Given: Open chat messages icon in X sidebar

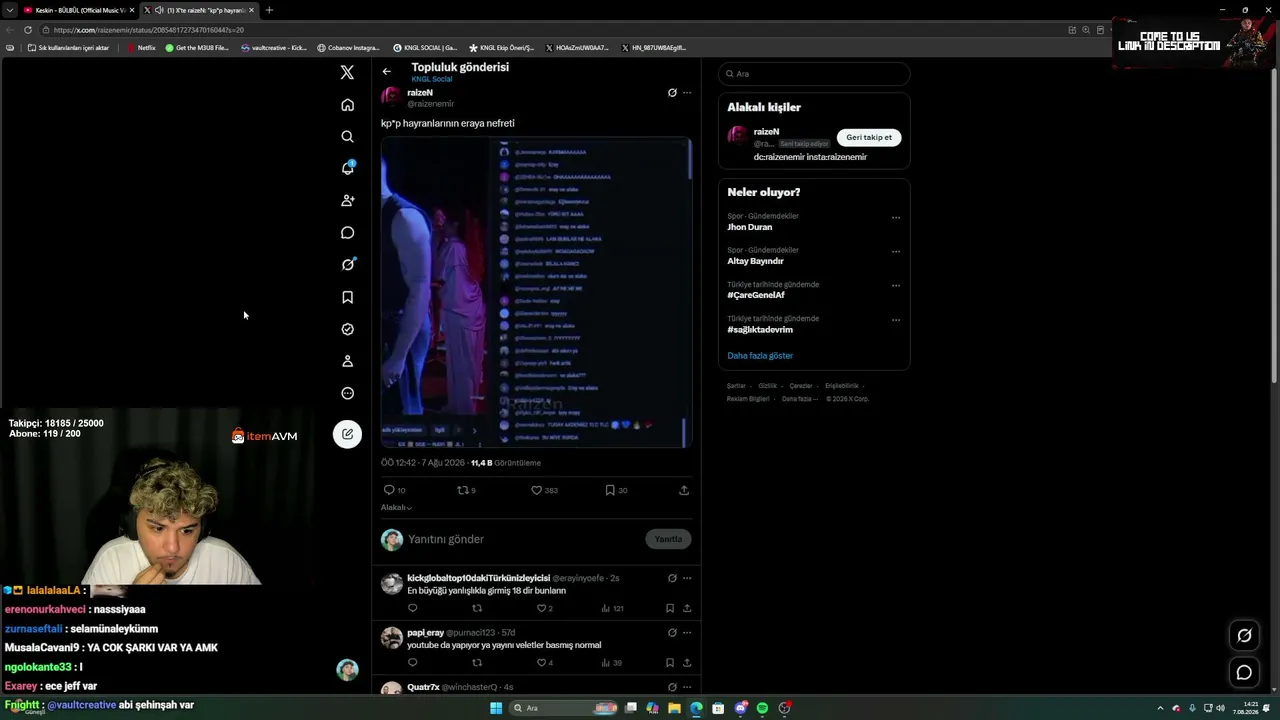Looking at the screenshot, I should 347,233.
